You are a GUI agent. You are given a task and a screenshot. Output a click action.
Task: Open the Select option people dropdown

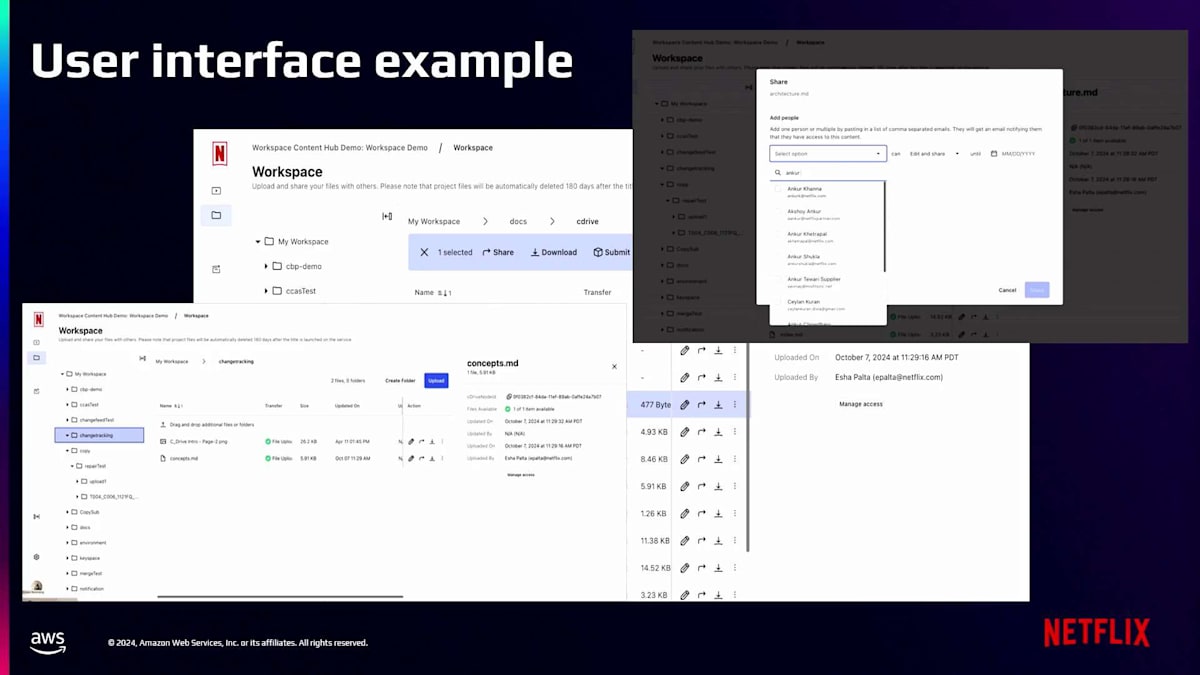[x=828, y=154]
